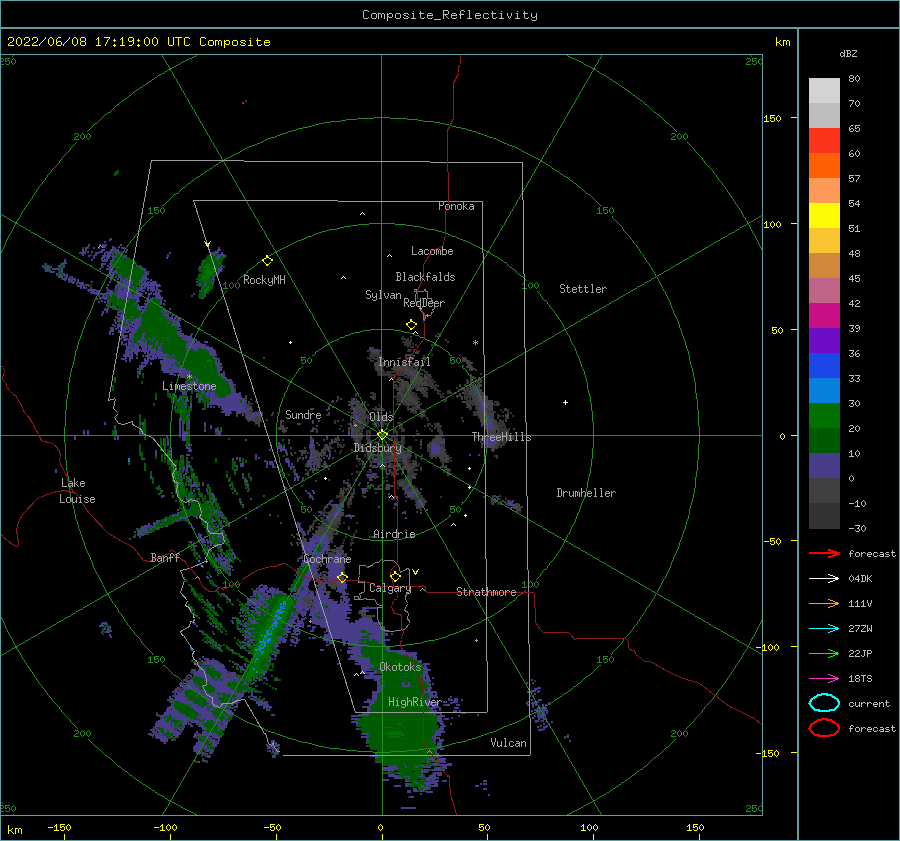The image size is (900, 841).
Task: Click the cyan 27ZW arrow icon
Action: coord(824,629)
